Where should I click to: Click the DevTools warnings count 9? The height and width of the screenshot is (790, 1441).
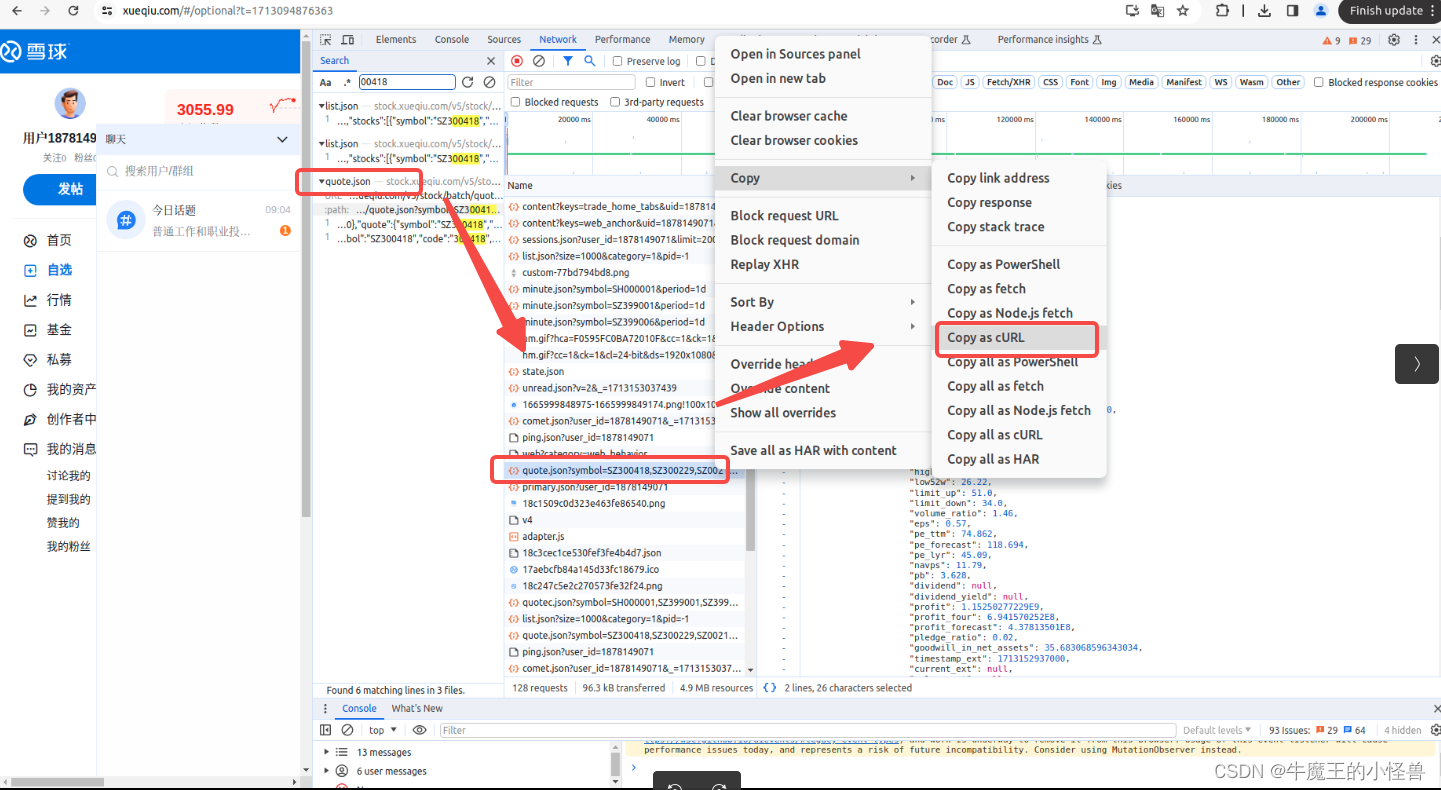[x=1331, y=40]
